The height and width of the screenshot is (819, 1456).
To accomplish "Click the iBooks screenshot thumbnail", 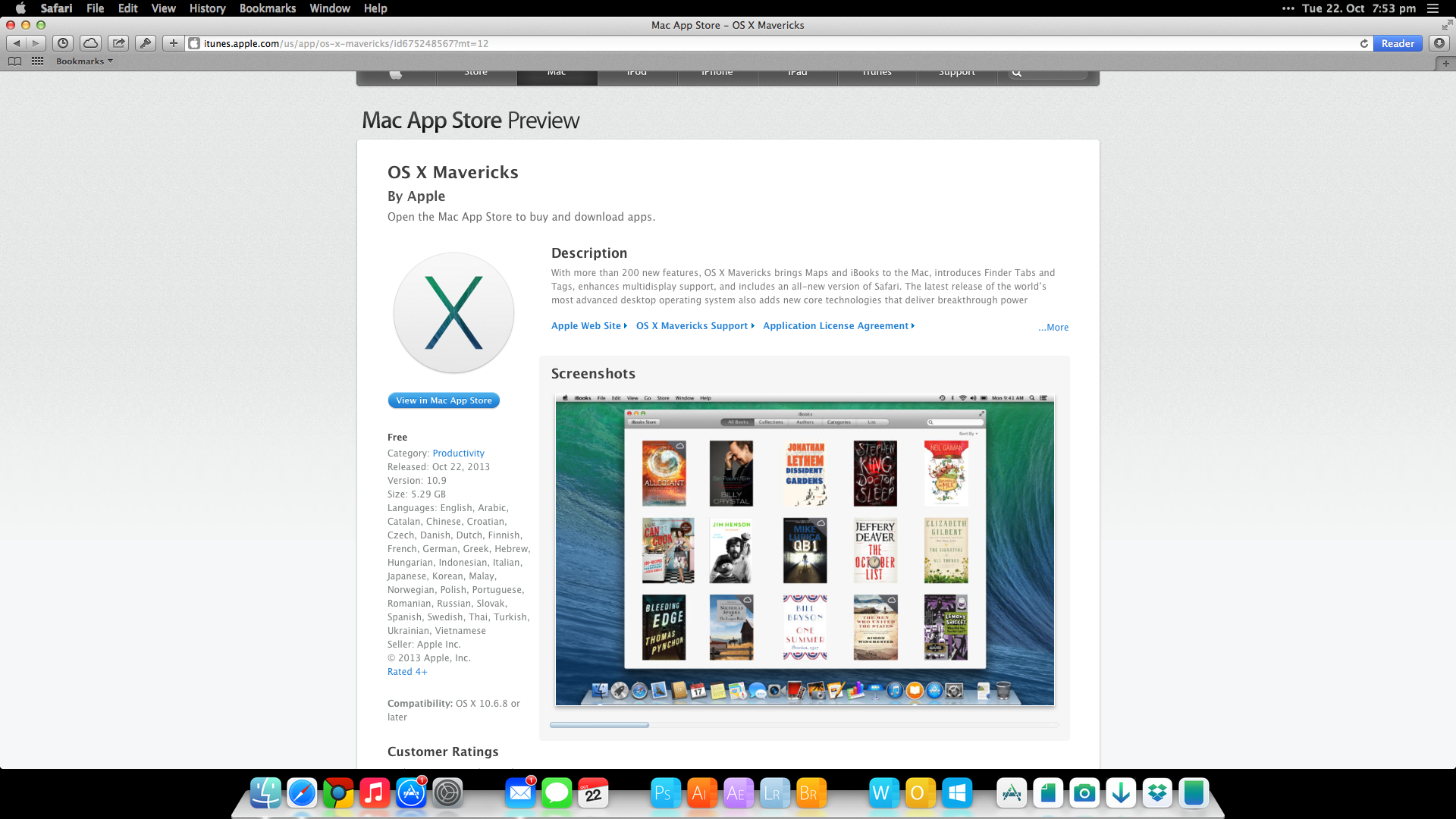I will [x=805, y=550].
